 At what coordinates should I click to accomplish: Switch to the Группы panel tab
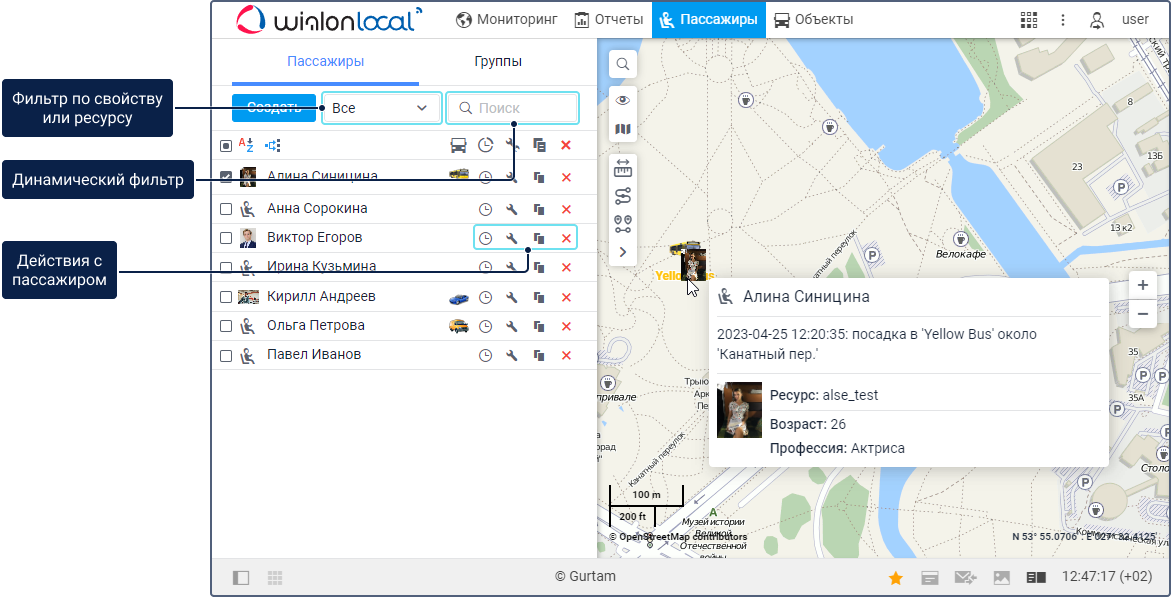click(x=497, y=61)
